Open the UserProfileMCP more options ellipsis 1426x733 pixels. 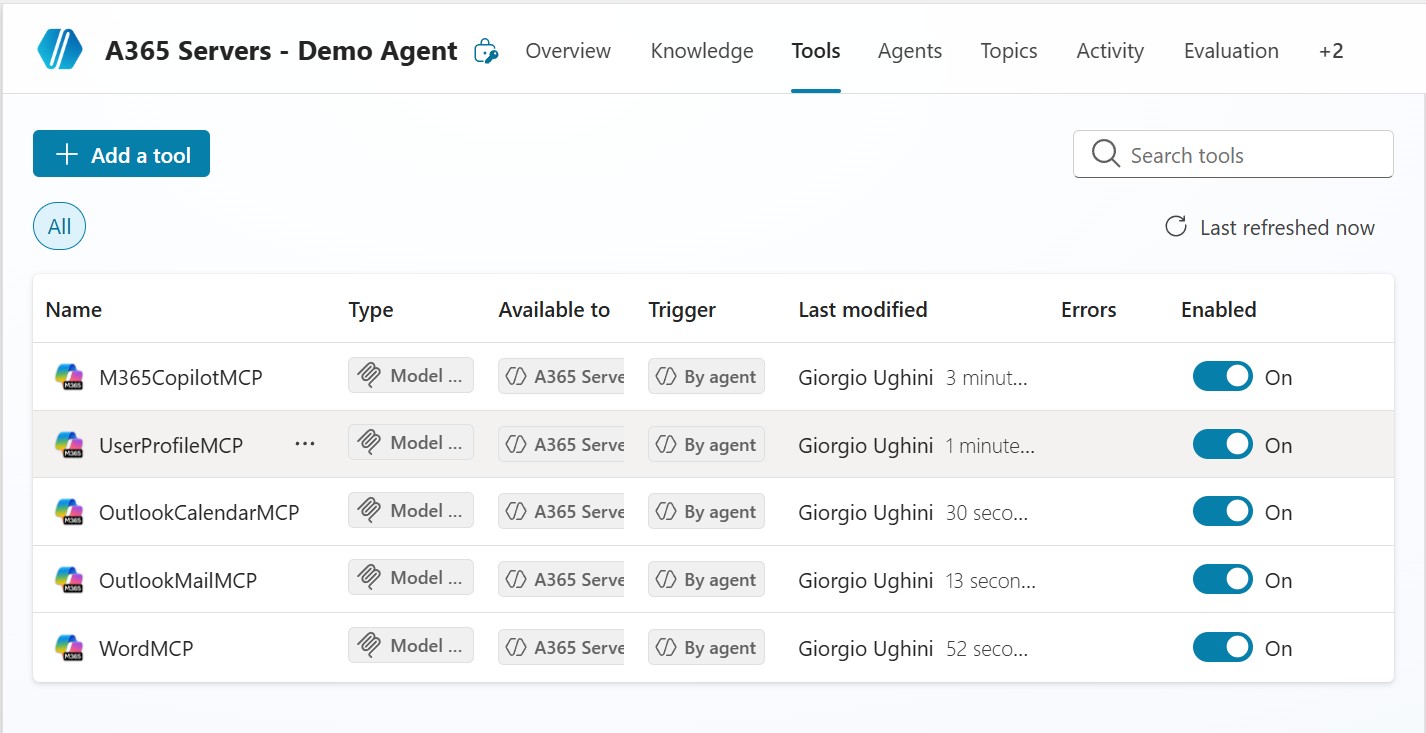coord(305,444)
